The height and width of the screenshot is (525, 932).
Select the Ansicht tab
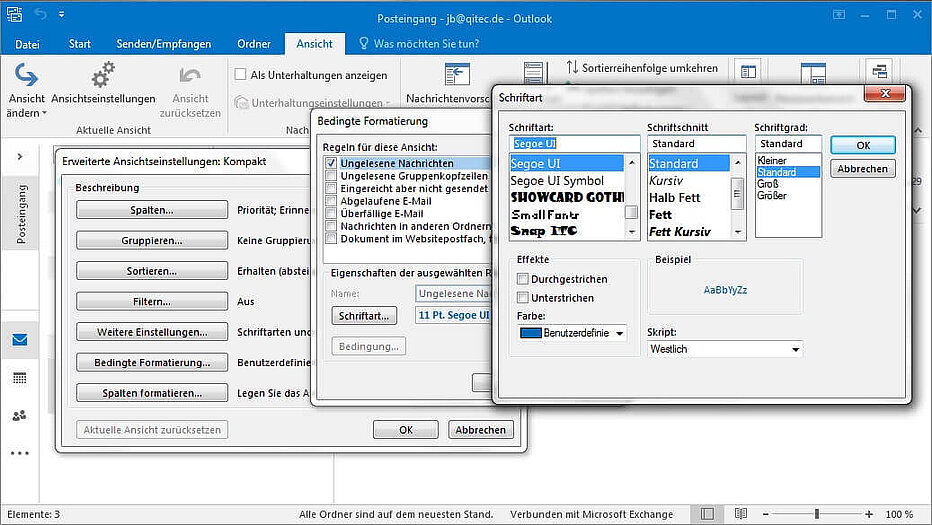click(x=314, y=44)
